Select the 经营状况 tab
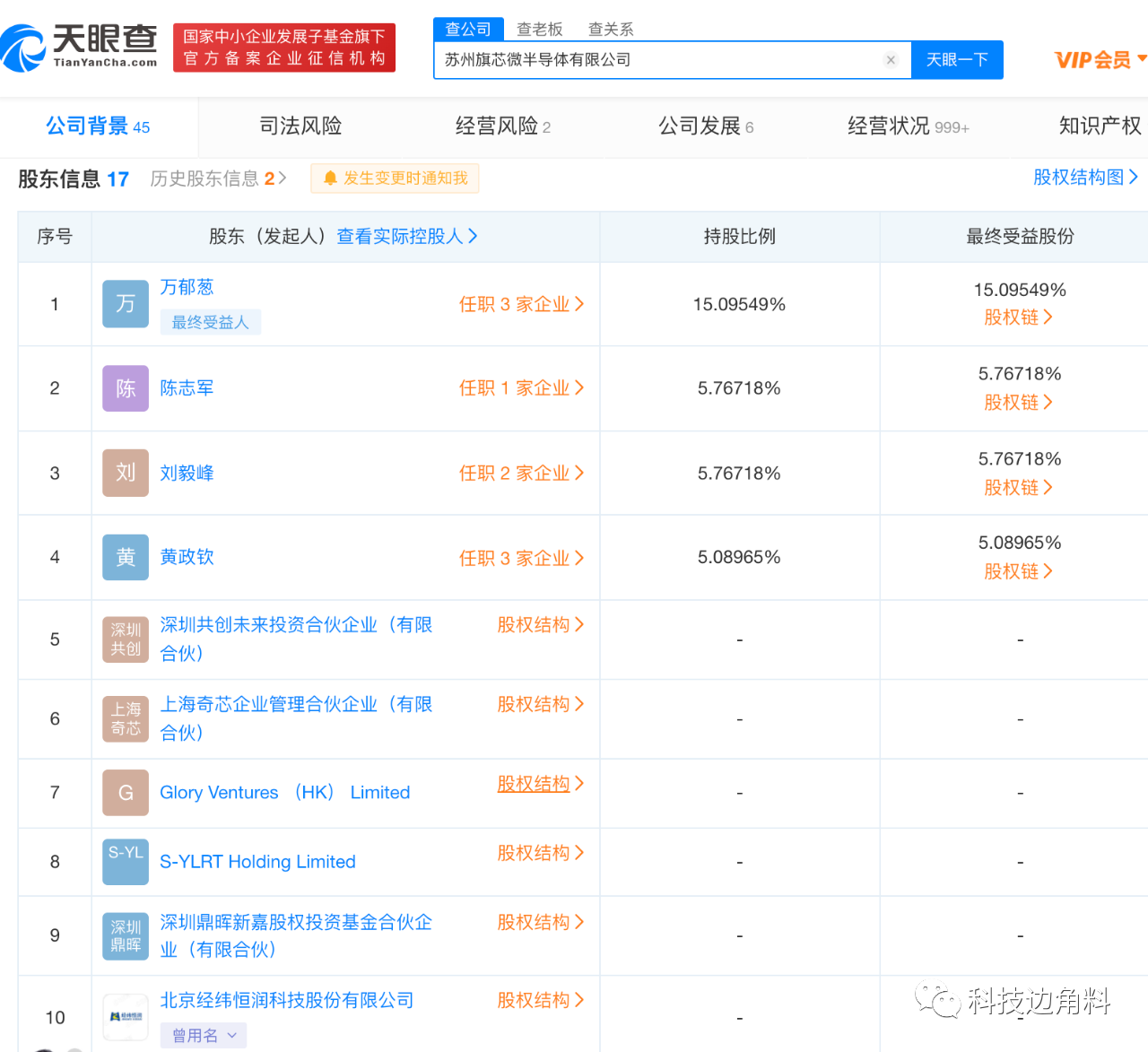 (909, 126)
